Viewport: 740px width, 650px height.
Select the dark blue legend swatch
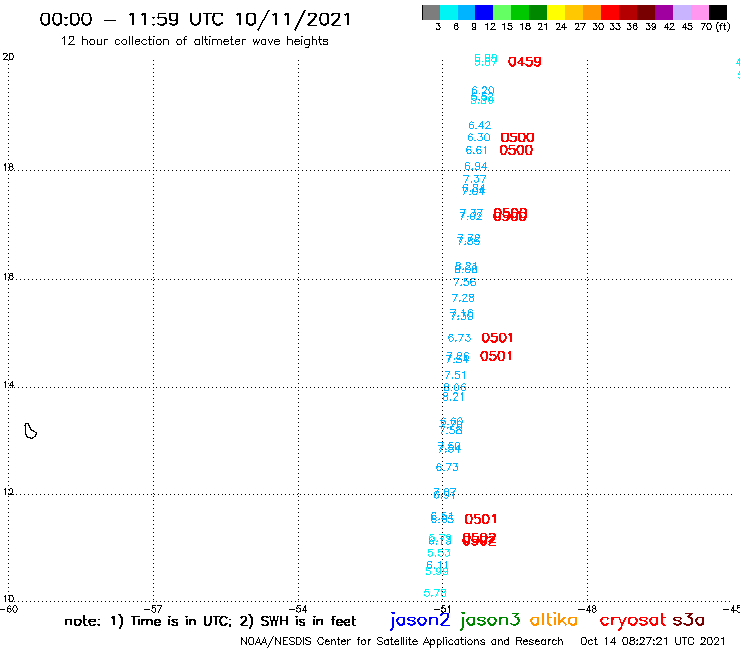(484, 12)
